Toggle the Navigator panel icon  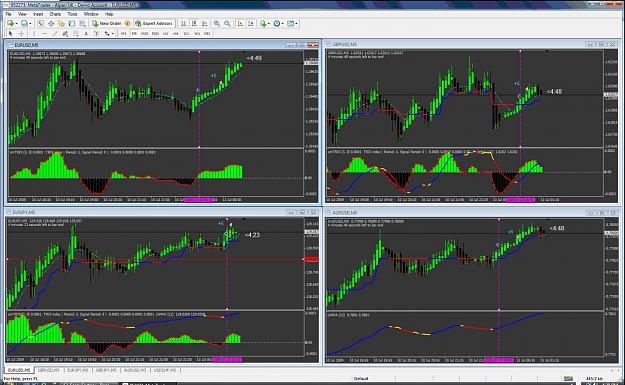click(61, 24)
